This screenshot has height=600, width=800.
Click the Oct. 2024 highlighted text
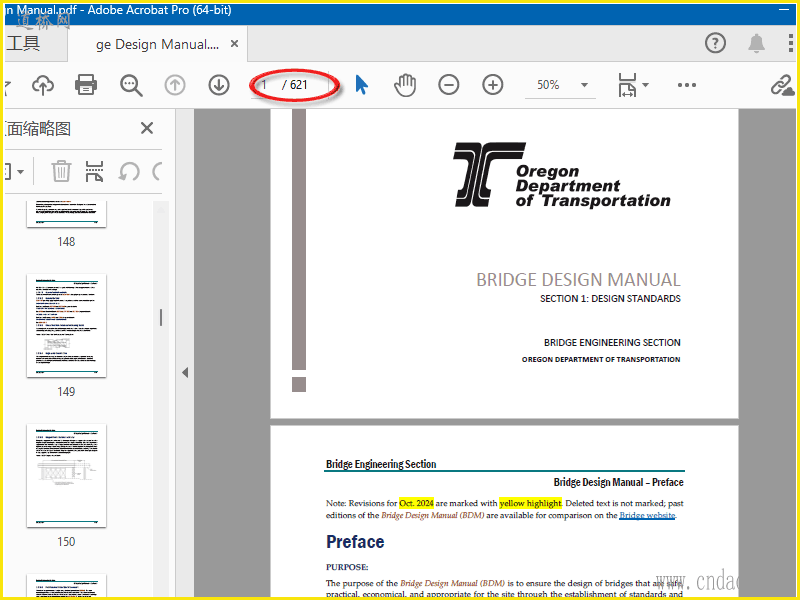click(x=416, y=503)
